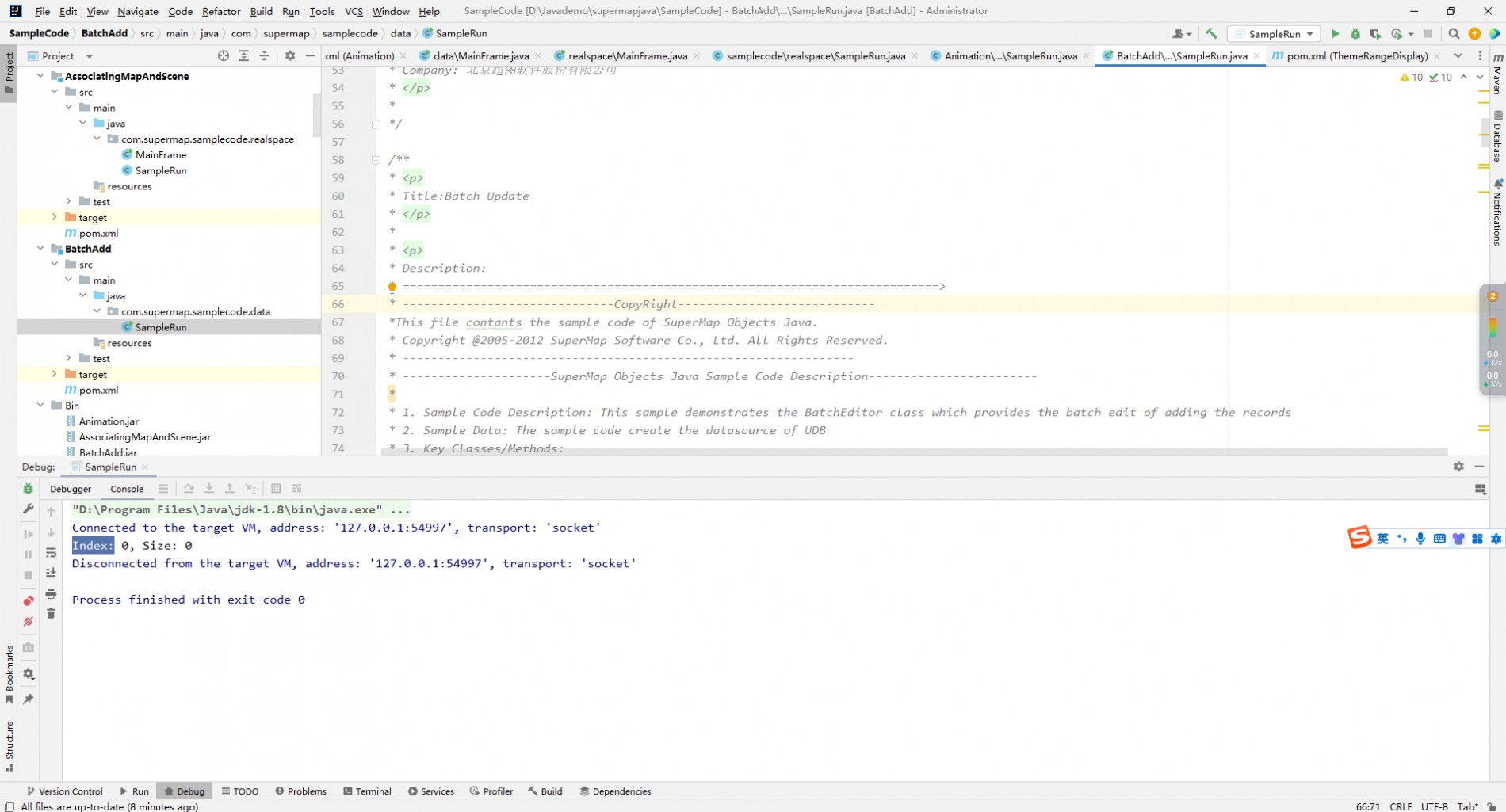Toggle the Notifications tool window stripe
Image resolution: width=1506 pixels, height=812 pixels.
1497,212
